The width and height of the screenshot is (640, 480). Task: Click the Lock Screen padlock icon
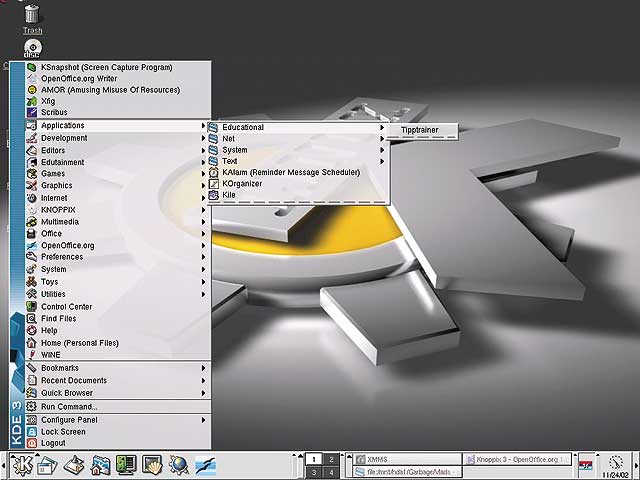[31, 432]
